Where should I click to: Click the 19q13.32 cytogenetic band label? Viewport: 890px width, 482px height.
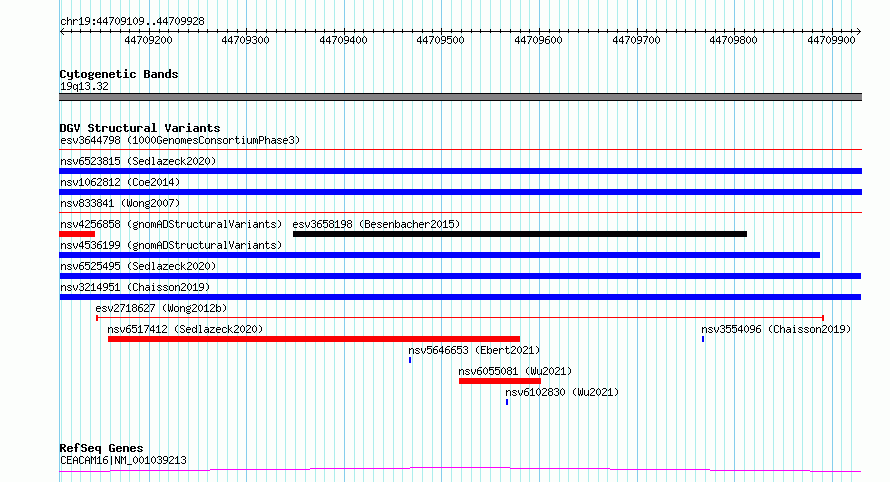84,86
